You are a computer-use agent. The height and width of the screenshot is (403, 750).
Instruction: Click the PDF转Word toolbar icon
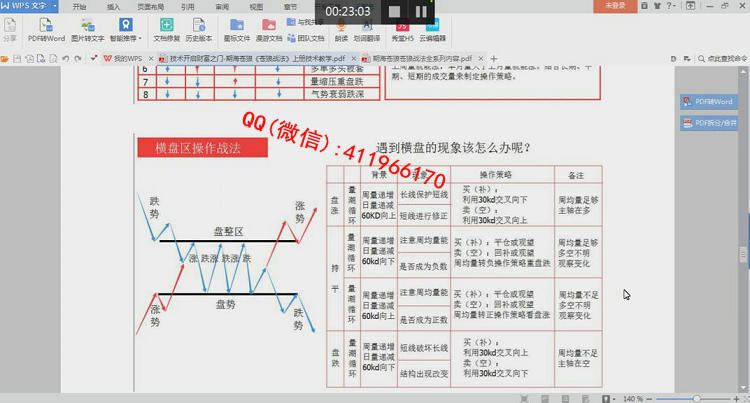click(x=44, y=27)
